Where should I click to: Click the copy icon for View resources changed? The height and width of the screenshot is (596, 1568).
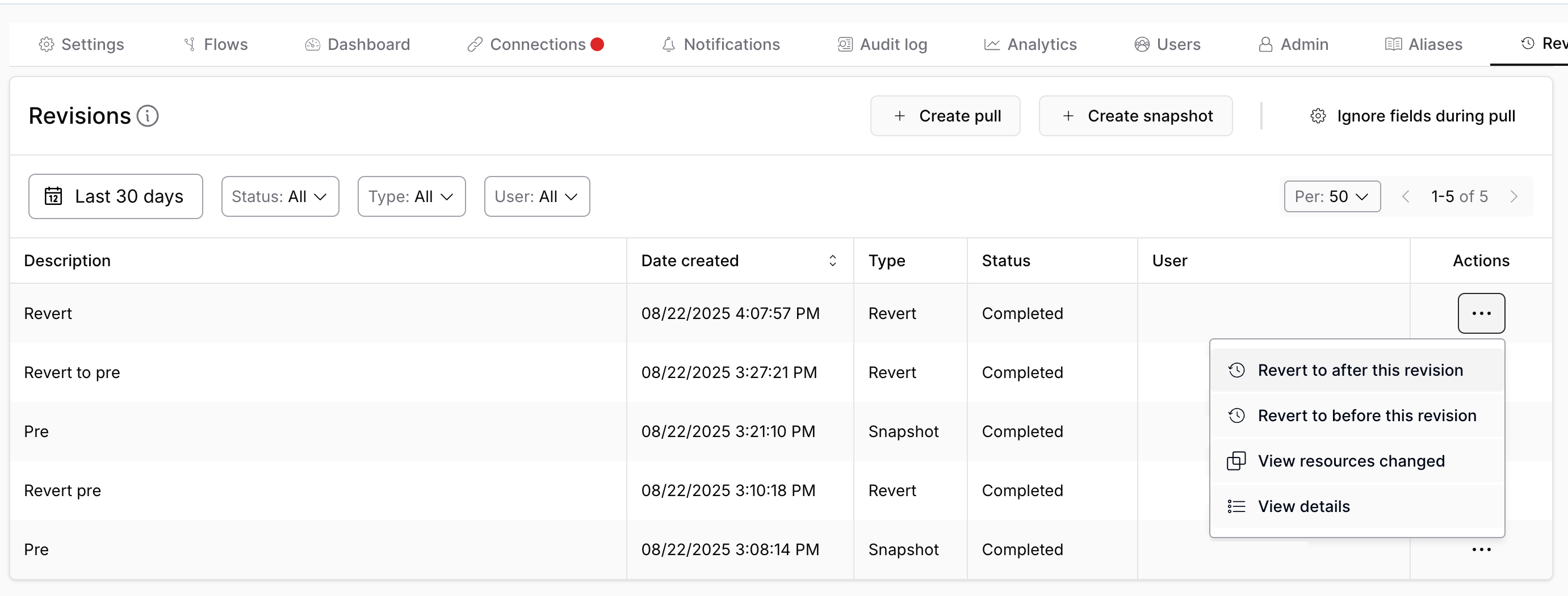(x=1236, y=461)
